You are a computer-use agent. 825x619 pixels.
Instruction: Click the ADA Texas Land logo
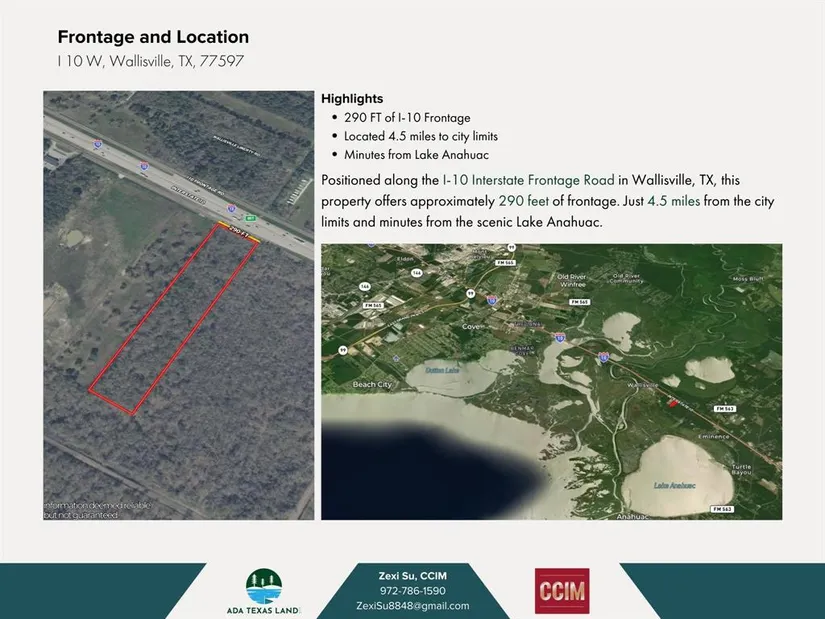pos(264,590)
